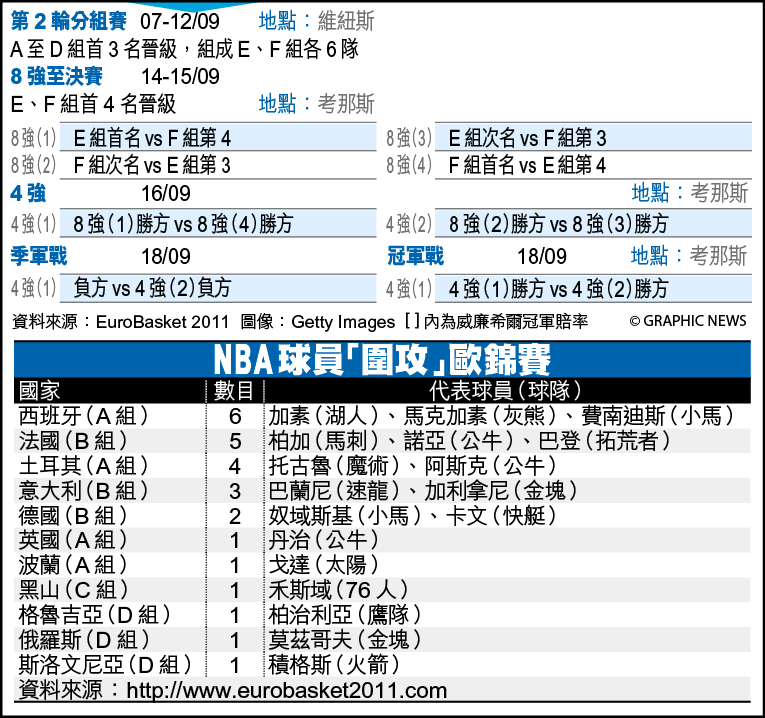Click the player 積格斯(火箭)

pos(335,665)
